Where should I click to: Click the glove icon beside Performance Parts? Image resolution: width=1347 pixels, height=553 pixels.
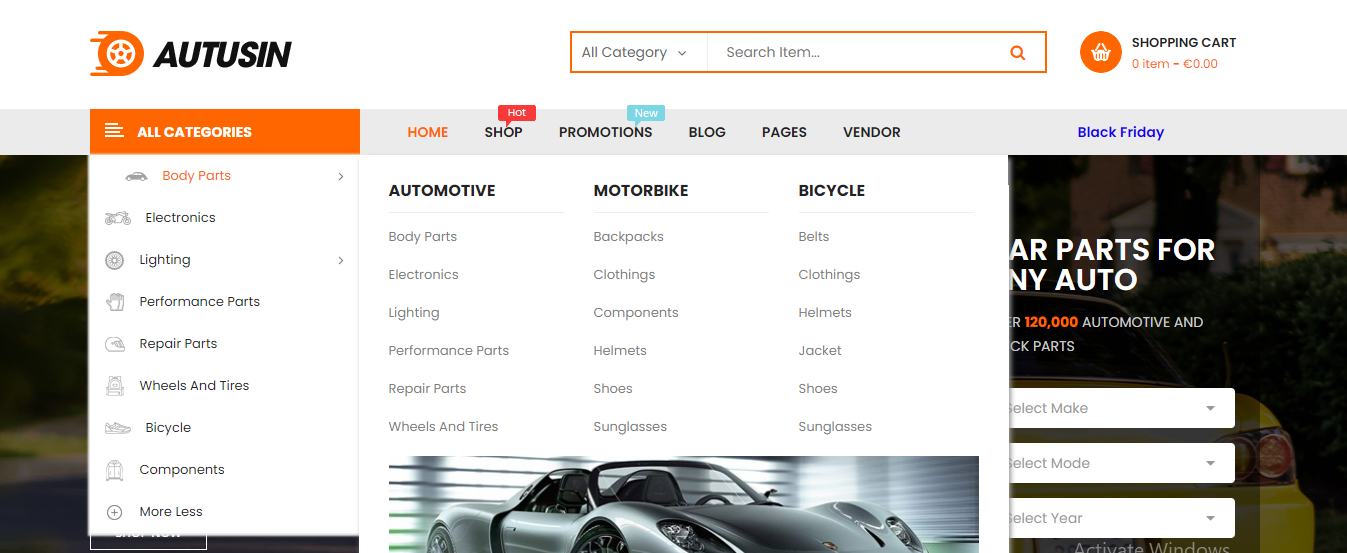point(114,302)
